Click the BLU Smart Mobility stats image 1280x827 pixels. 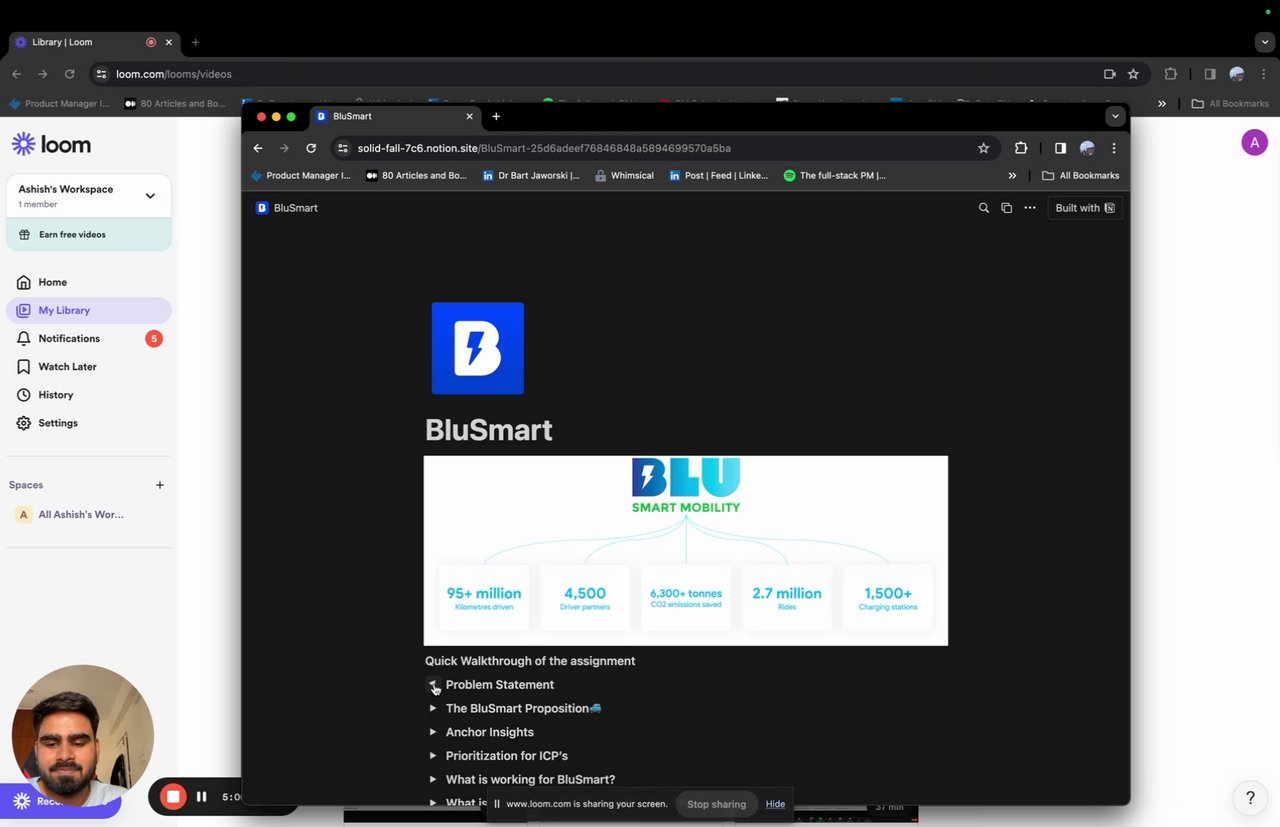(686, 551)
